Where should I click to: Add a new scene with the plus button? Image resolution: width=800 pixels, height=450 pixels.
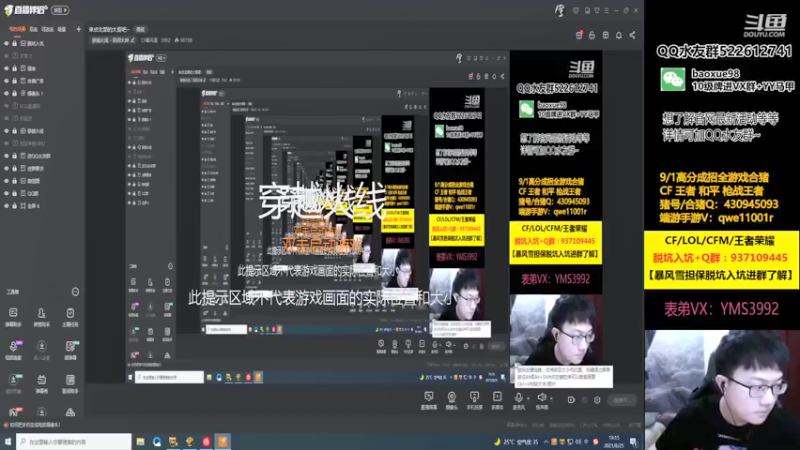pos(78,29)
